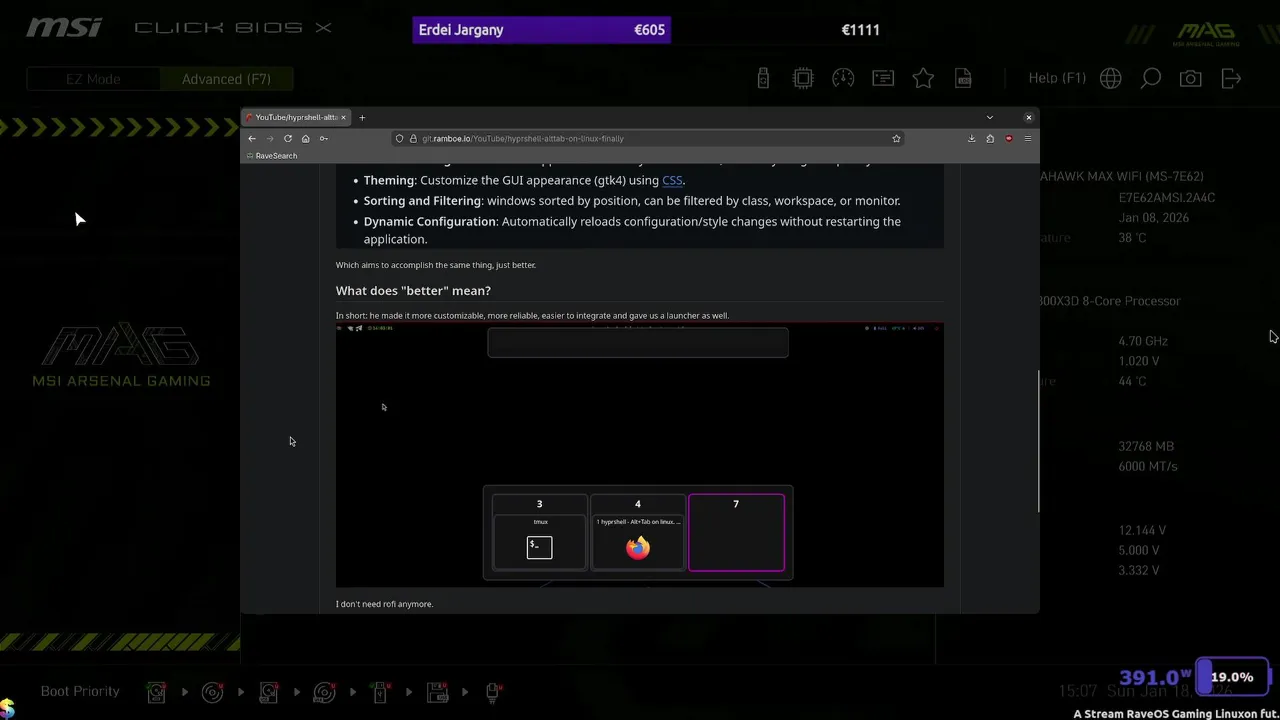The width and height of the screenshot is (1280, 720).
Task: Reload the page in the browser
Action: coord(288,138)
